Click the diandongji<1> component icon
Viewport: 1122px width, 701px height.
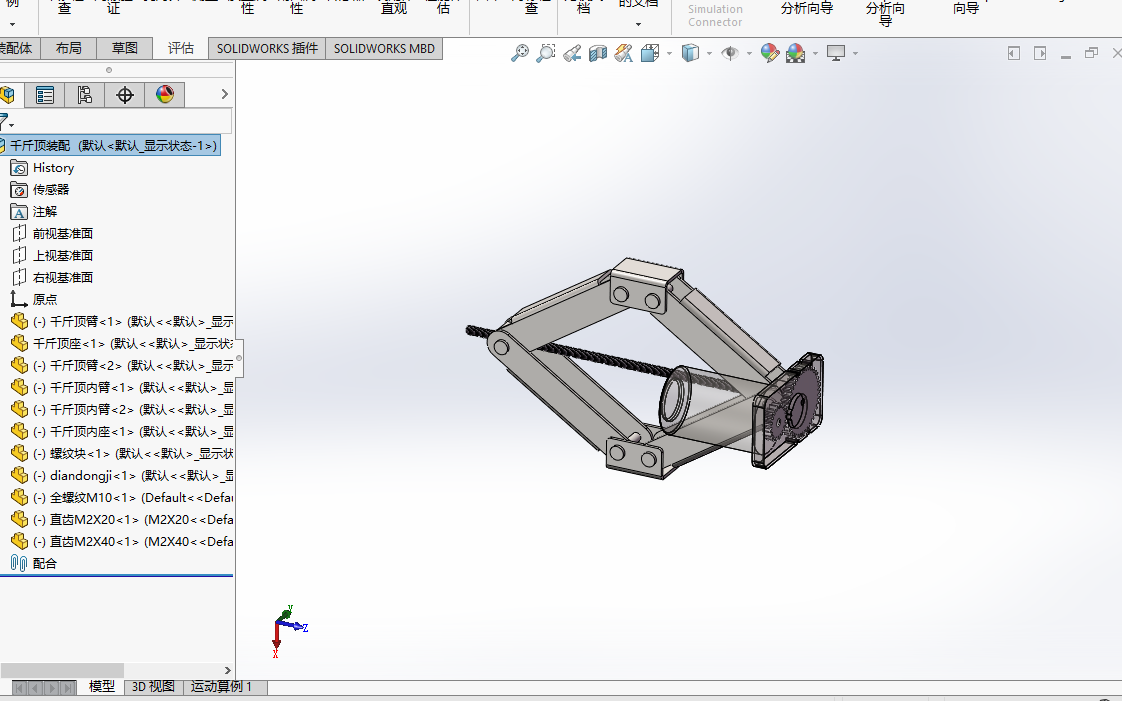19,476
